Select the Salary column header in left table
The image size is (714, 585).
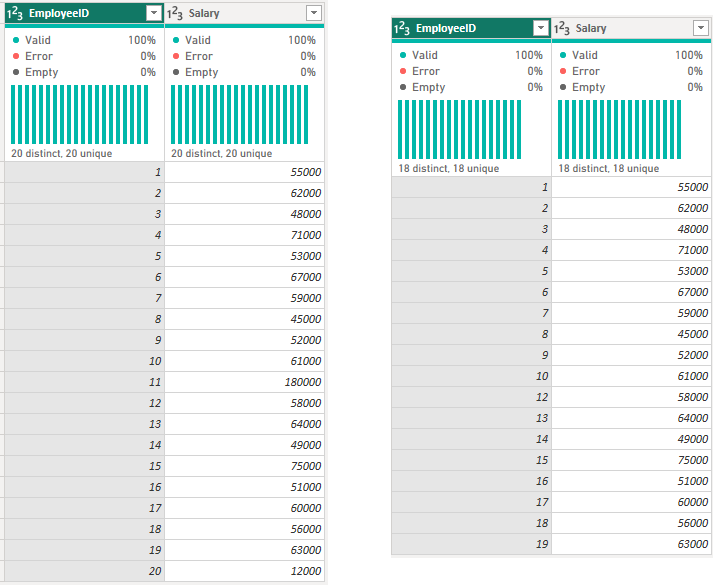pyautogui.click(x=244, y=13)
